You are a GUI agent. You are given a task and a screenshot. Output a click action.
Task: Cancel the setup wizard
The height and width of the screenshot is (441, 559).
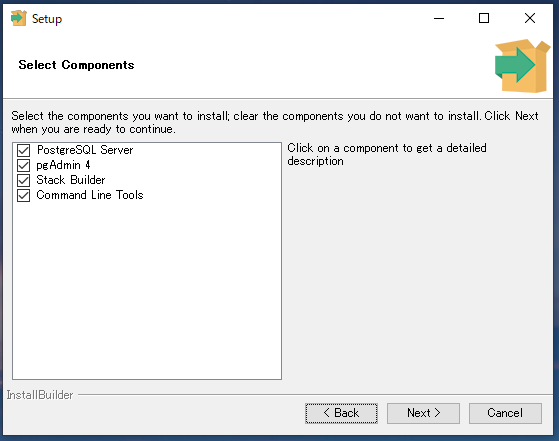[x=505, y=413]
